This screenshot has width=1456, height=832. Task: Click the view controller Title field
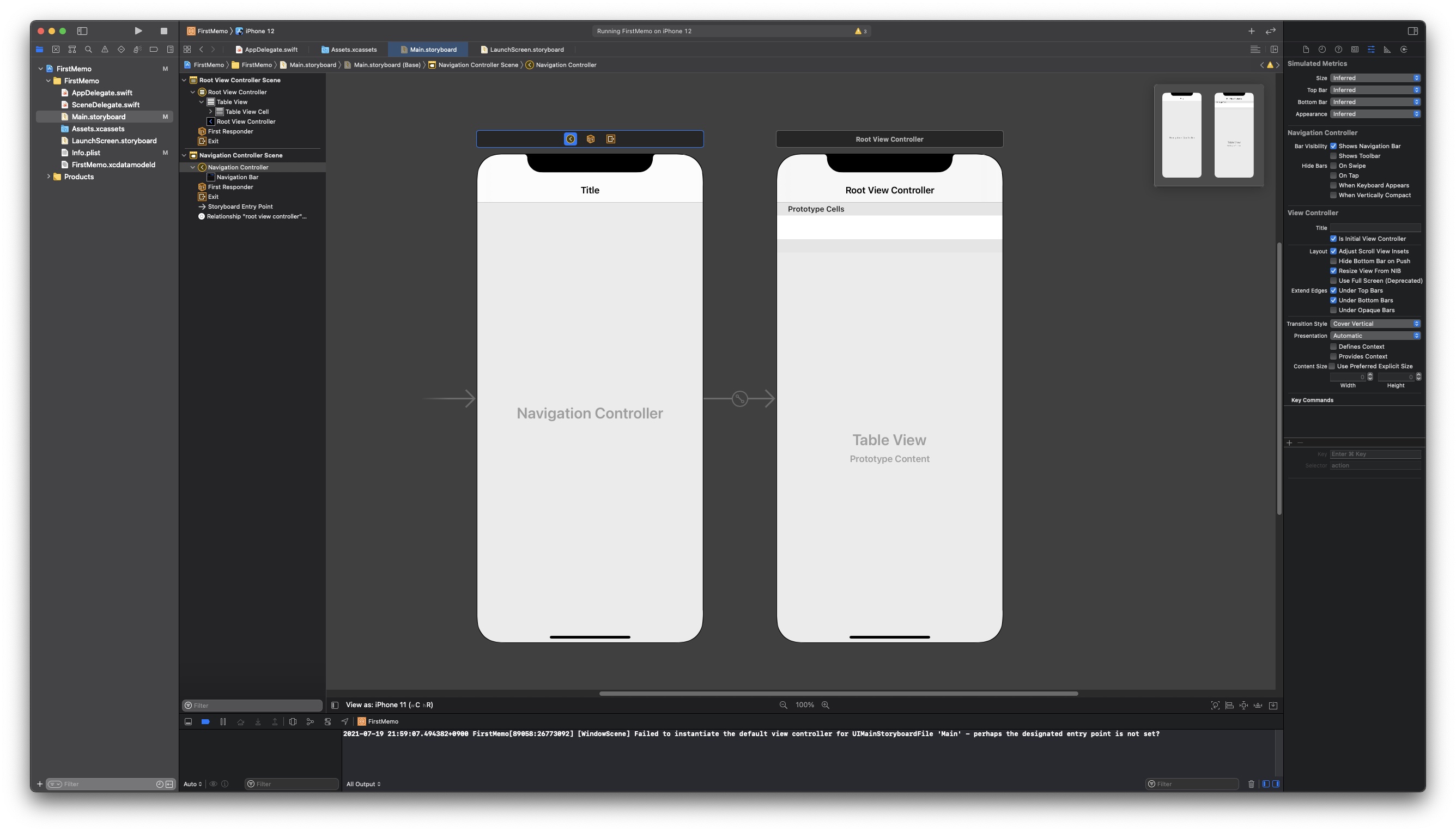click(x=1375, y=228)
